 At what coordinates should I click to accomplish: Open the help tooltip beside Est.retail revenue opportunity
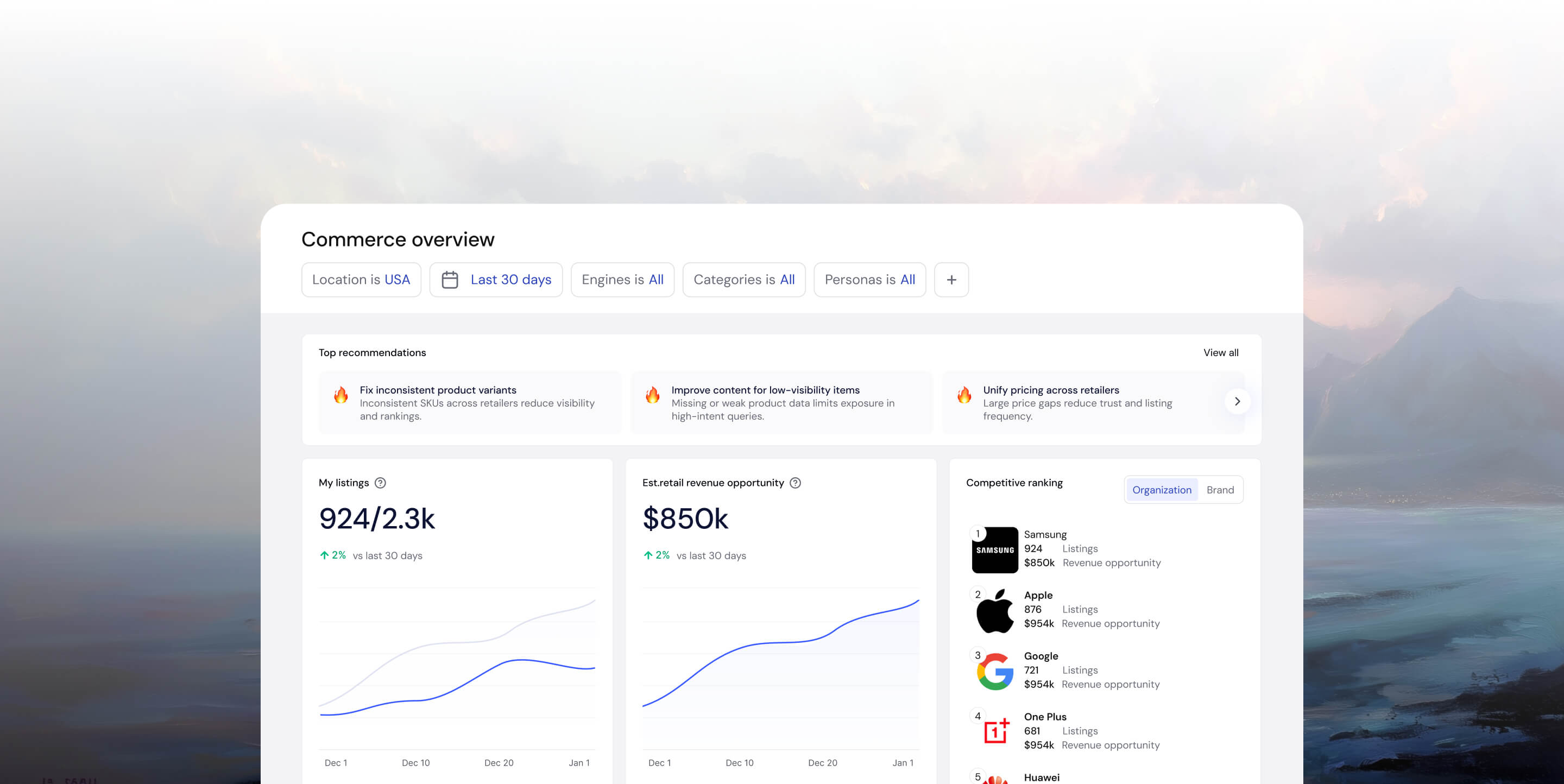coord(796,483)
